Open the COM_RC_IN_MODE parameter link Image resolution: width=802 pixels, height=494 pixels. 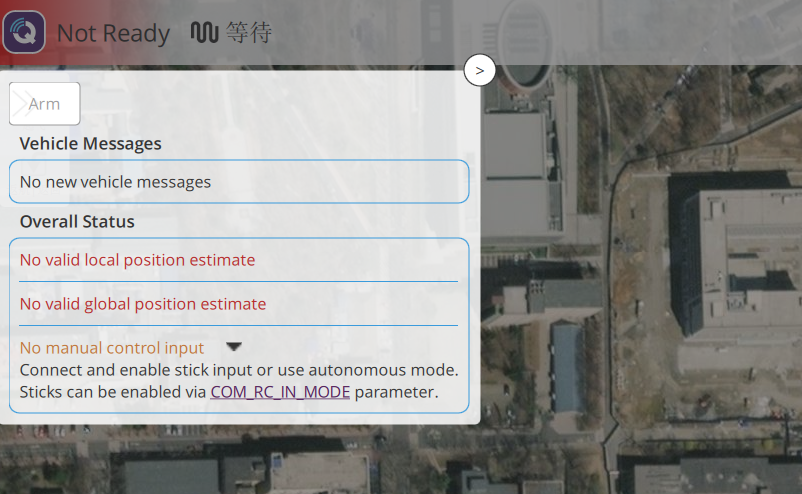tap(280, 392)
